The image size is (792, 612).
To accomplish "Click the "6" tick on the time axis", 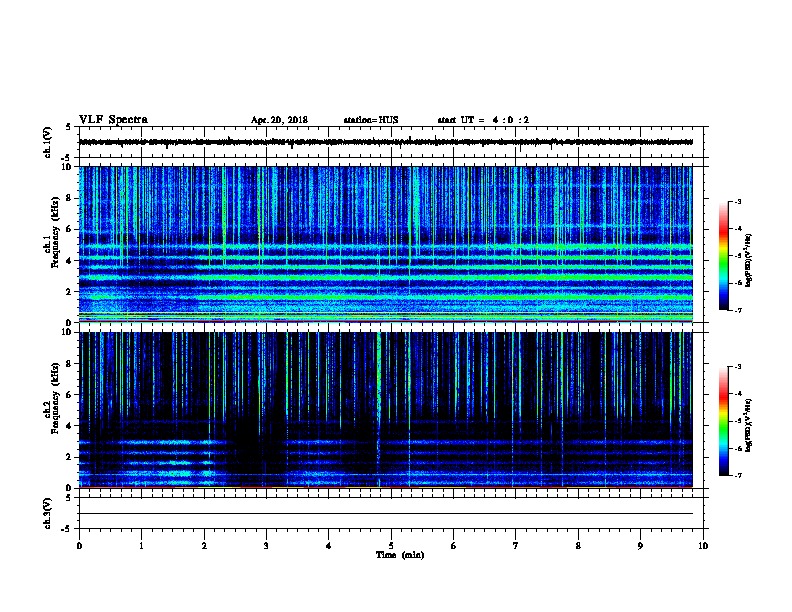I will pos(454,545).
